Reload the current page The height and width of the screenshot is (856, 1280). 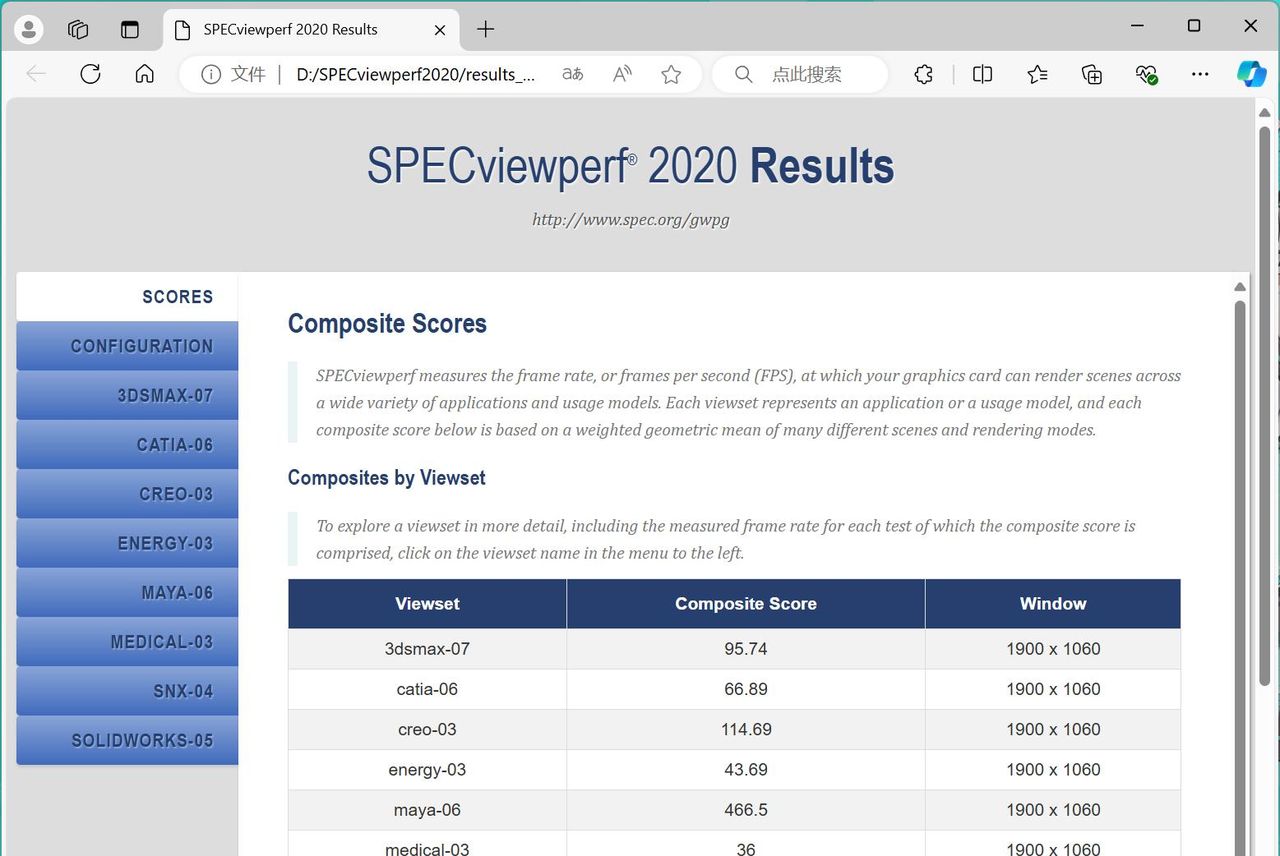91,74
